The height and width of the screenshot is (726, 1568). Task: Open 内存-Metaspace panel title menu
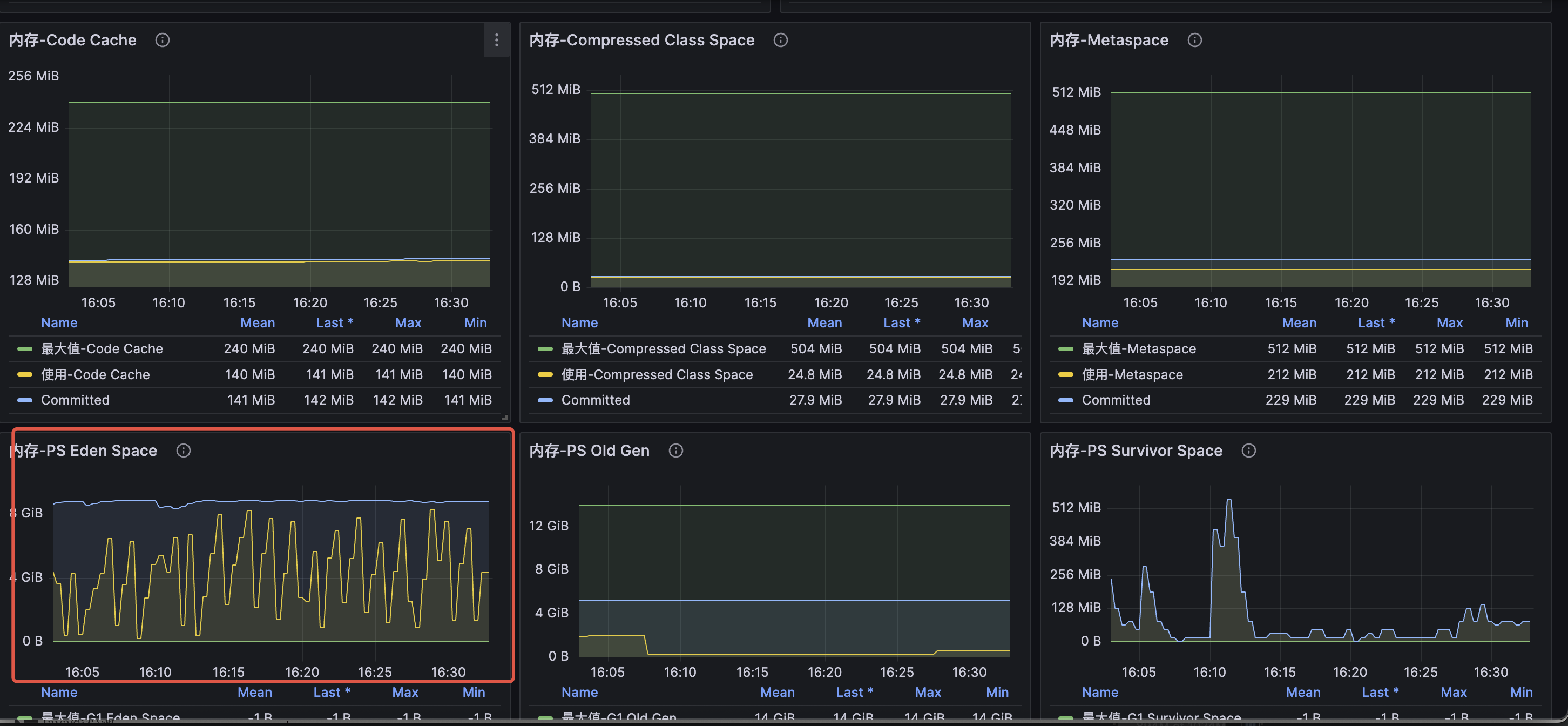pyautogui.click(x=1108, y=40)
